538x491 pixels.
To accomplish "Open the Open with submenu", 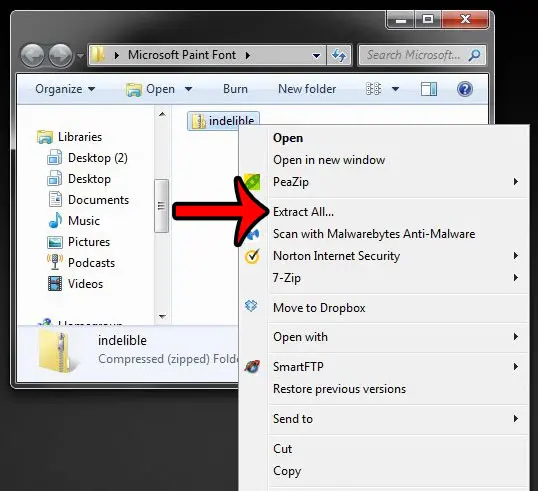I will coord(398,337).
